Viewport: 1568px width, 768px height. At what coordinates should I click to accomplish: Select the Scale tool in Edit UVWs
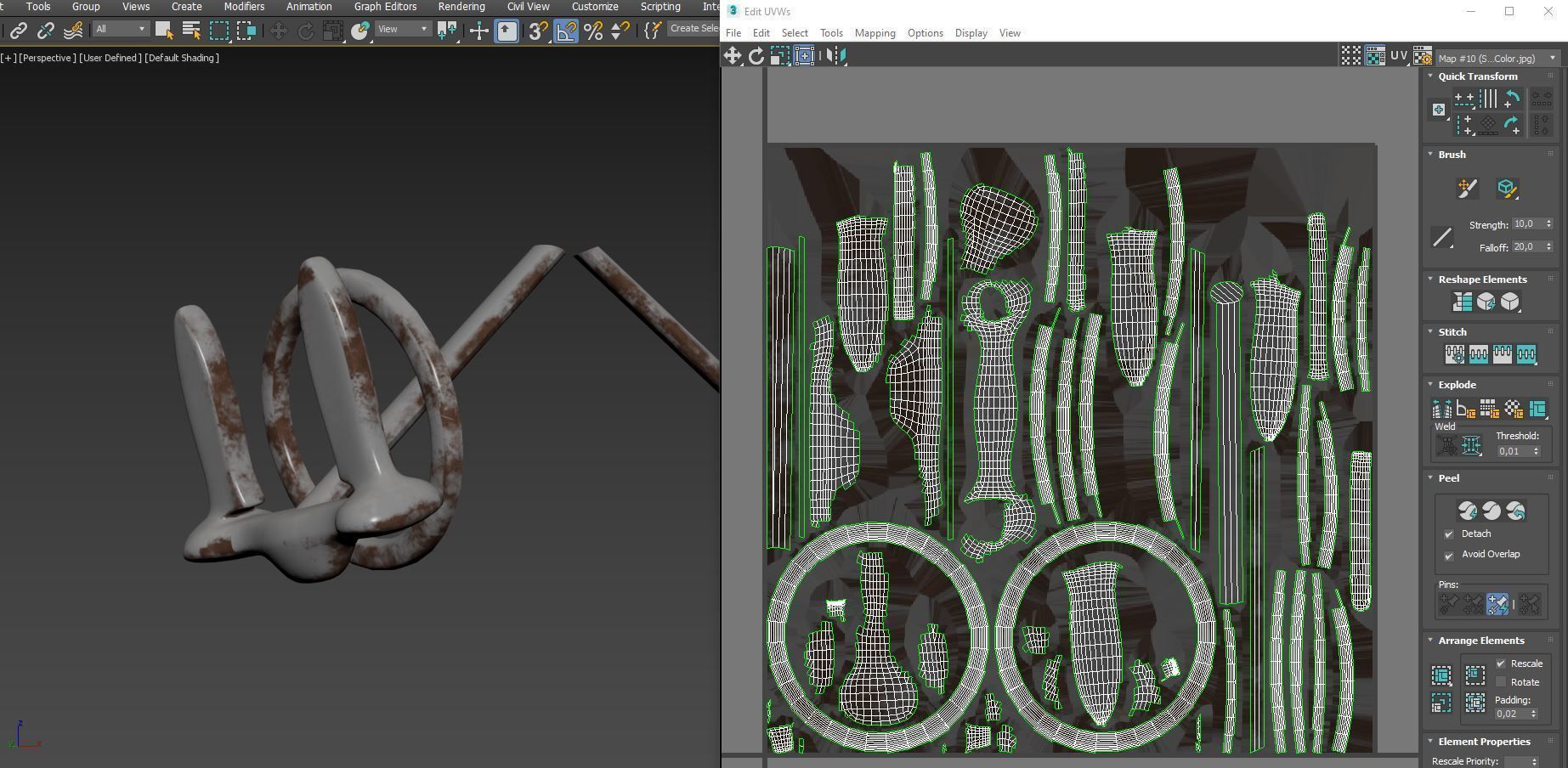point(779,56)
